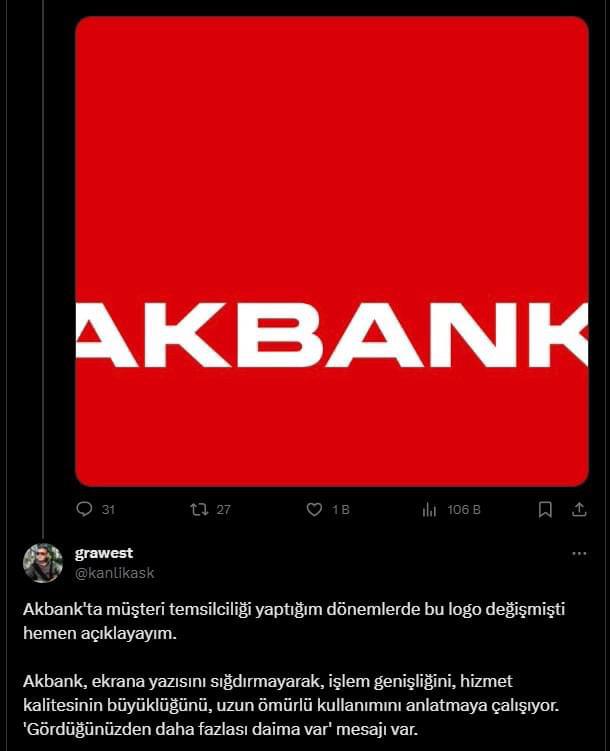Click the 1 B likes count
The height and width of the screenshot is (751, 610).
point(341,510)
